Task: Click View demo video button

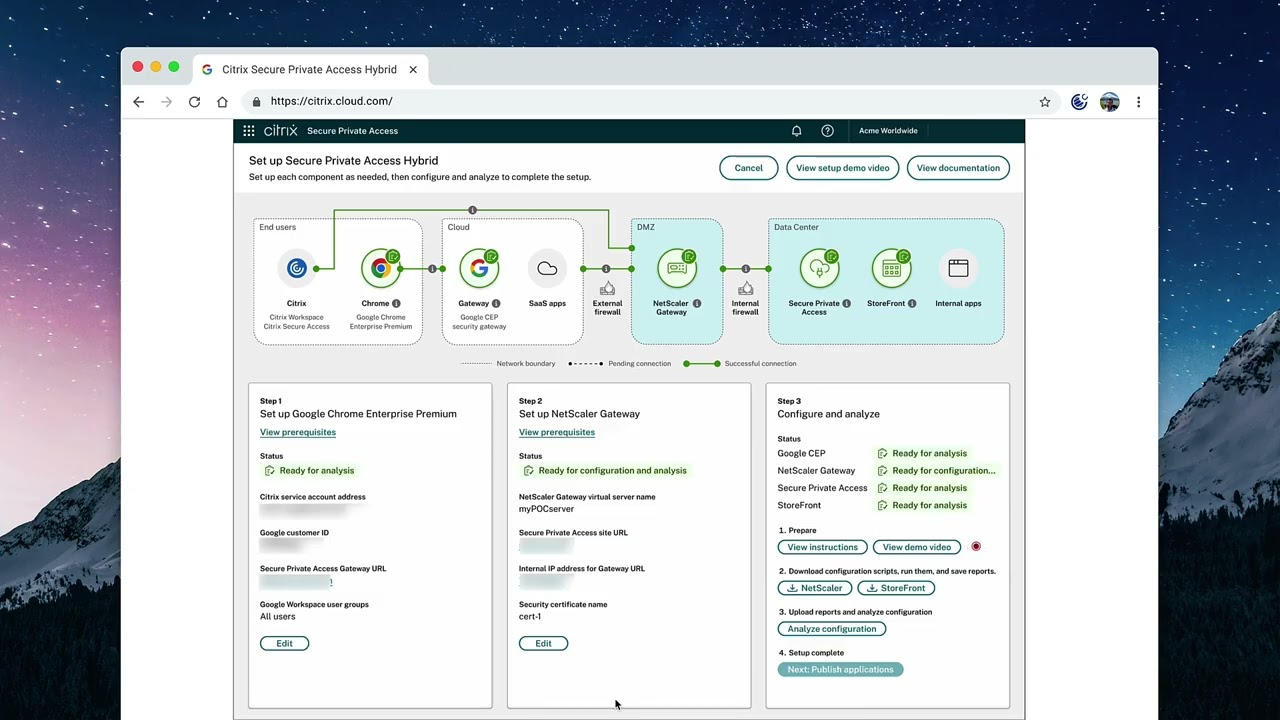Action: pyautogui.click(x=917, y=547)
